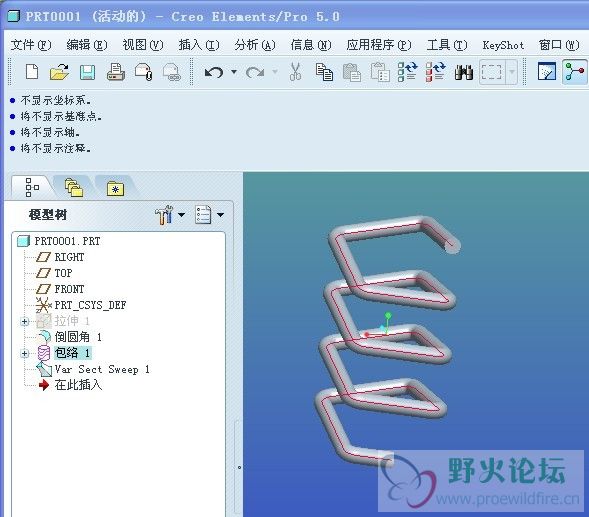Click the dashed selection box tool
Image resolution: width=589 pixels, height=517 pixels.
tap(491, 71)
